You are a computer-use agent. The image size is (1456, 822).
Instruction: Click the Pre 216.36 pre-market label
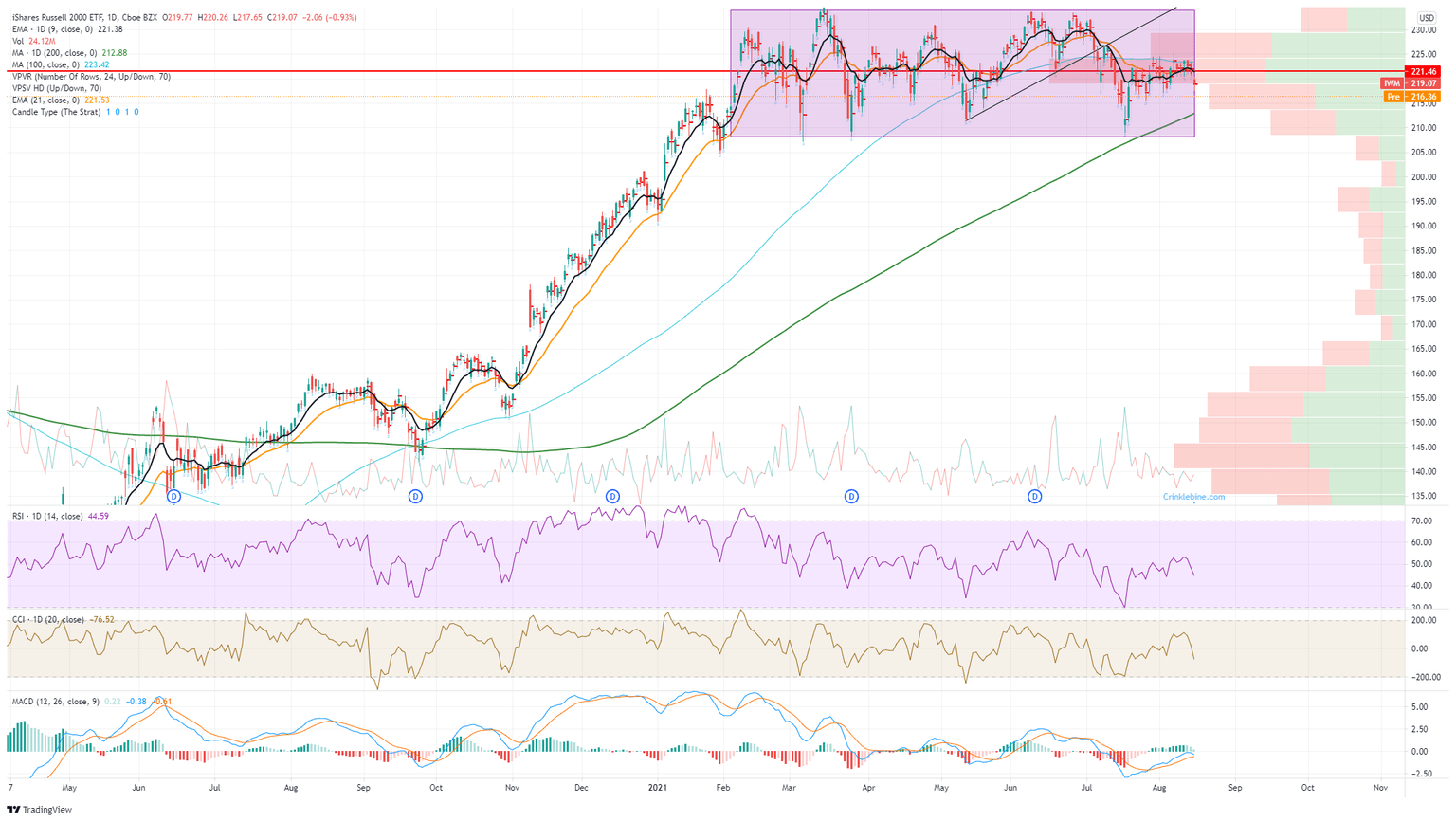1413,97
